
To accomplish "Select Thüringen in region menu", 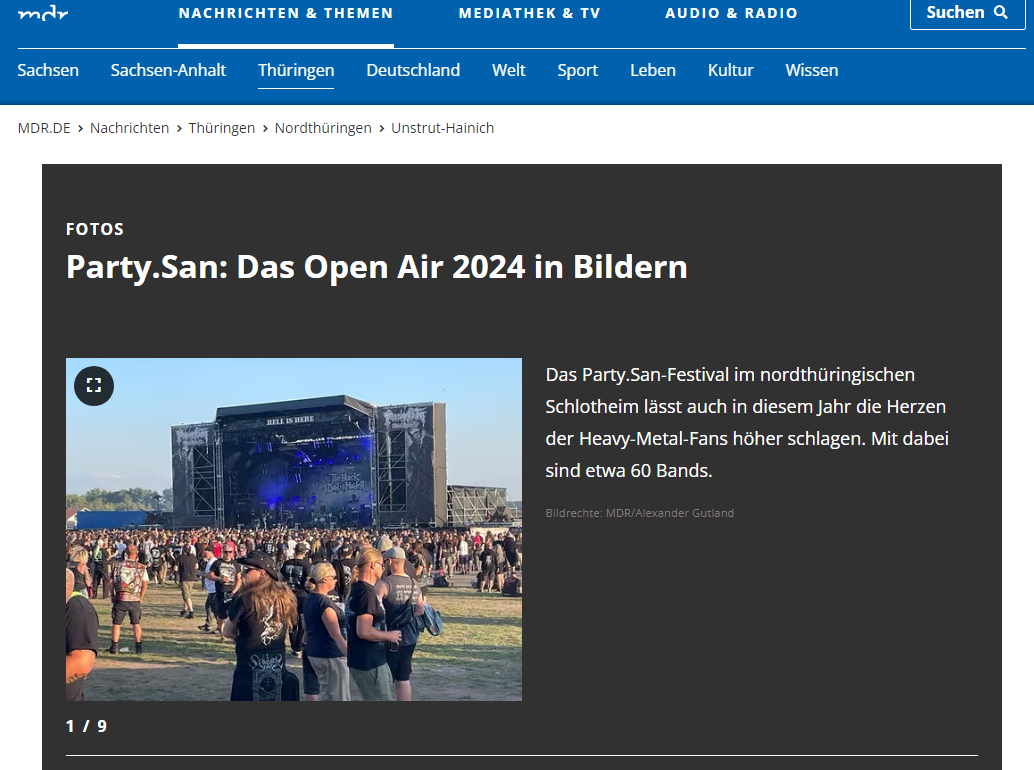I will (x=296, y=70).
